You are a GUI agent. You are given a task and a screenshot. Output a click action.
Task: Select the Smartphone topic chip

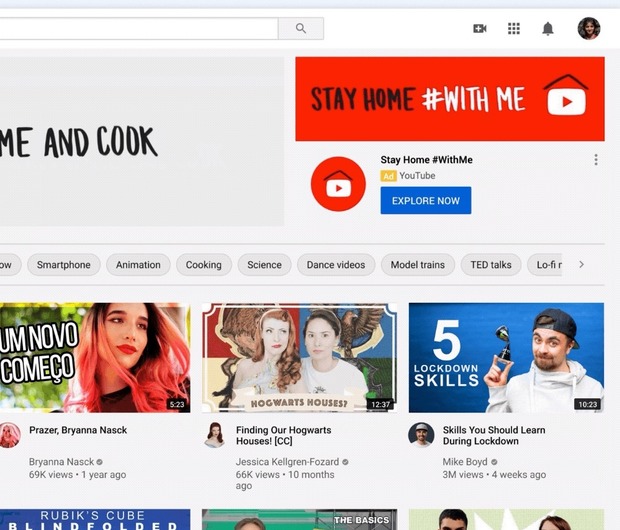click(64, 265)
